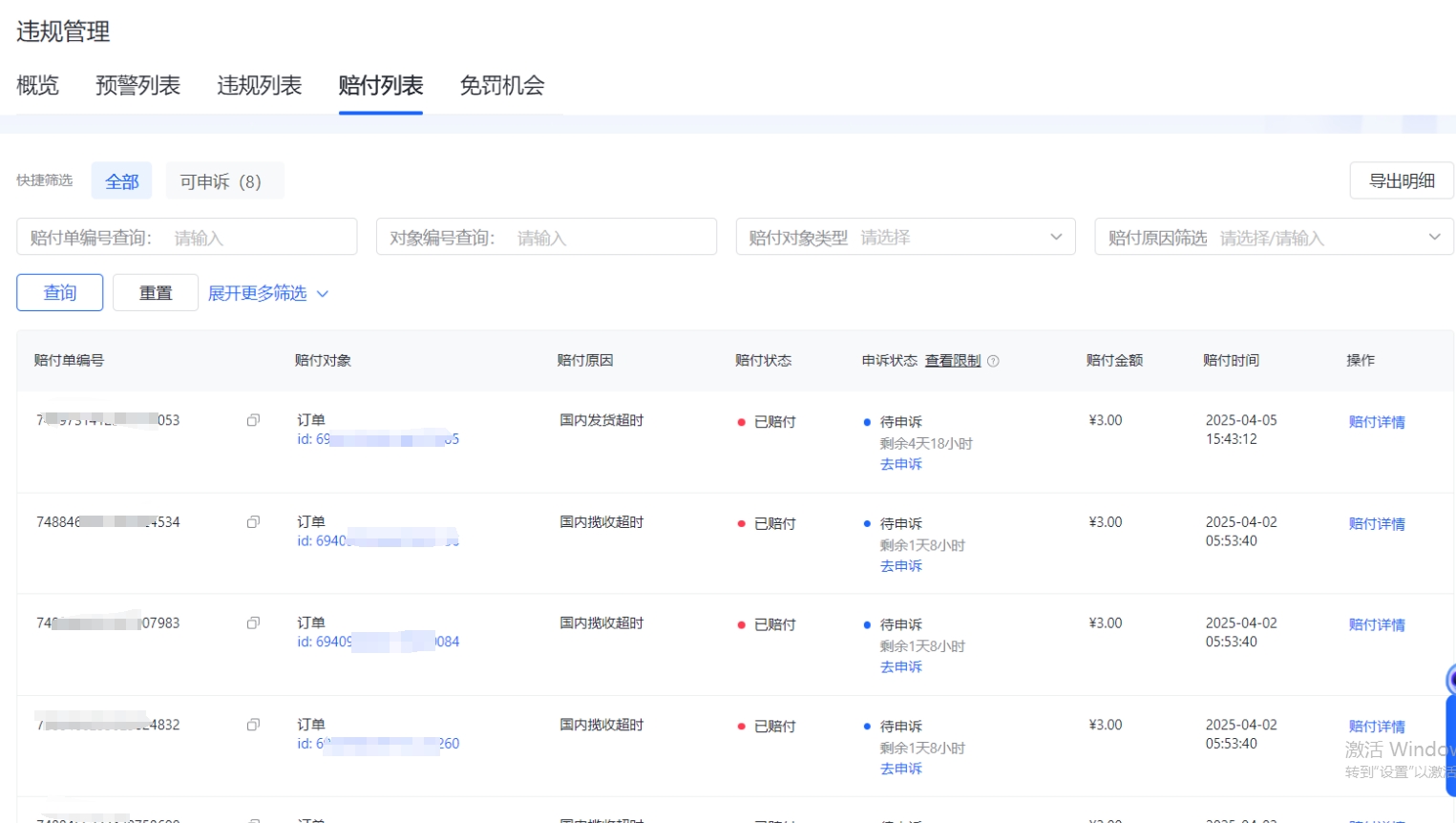Open the 免罚机会 tab
The width and height of the screenshot is (1456, 823).
[x=501, y=86]
